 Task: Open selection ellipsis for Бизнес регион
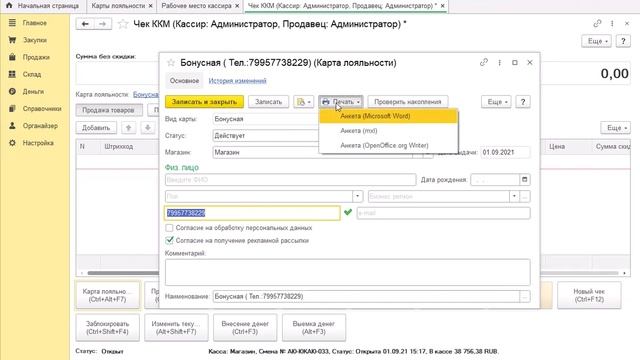[525, 196]
